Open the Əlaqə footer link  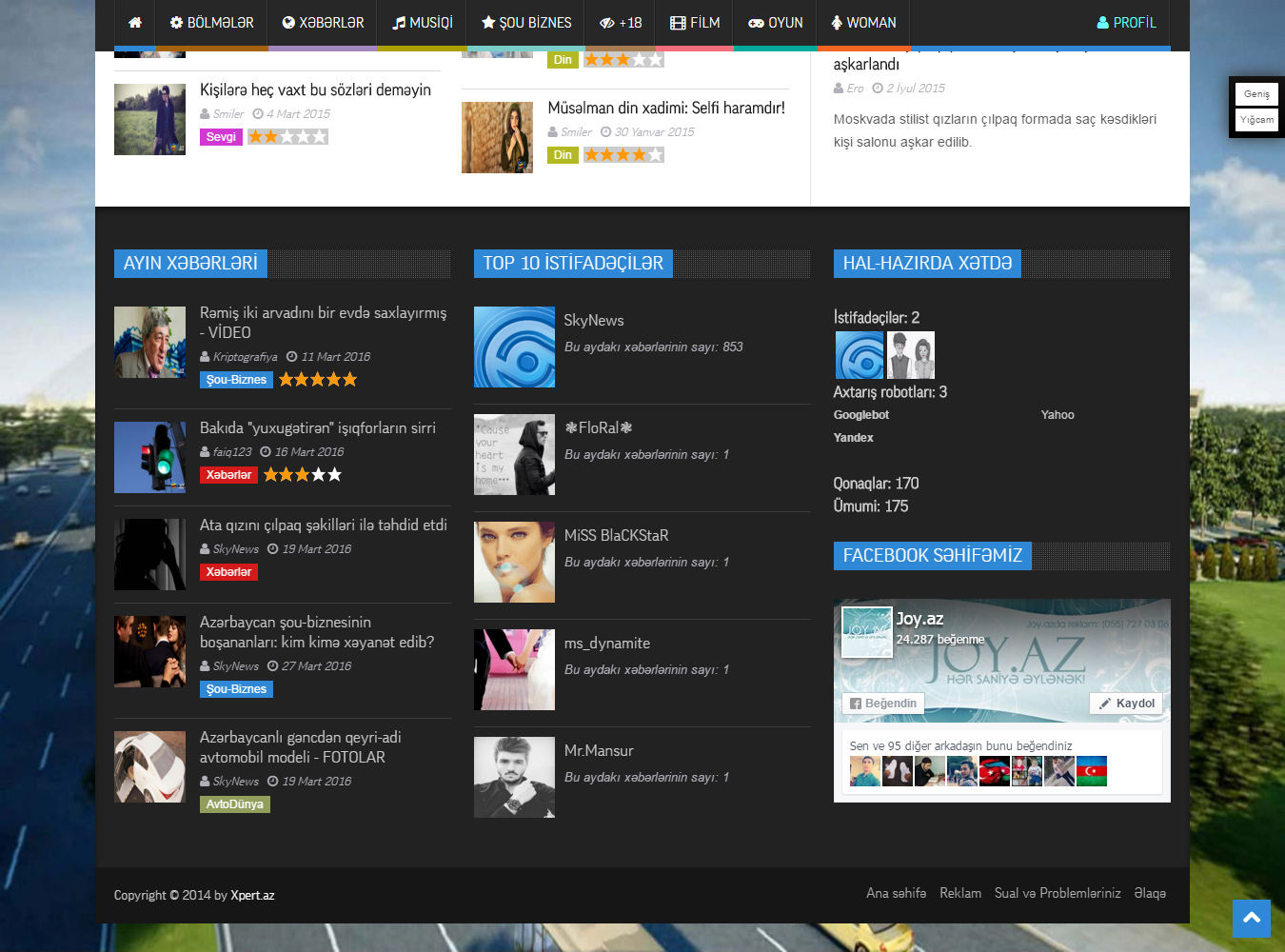tap(1149, 893)
